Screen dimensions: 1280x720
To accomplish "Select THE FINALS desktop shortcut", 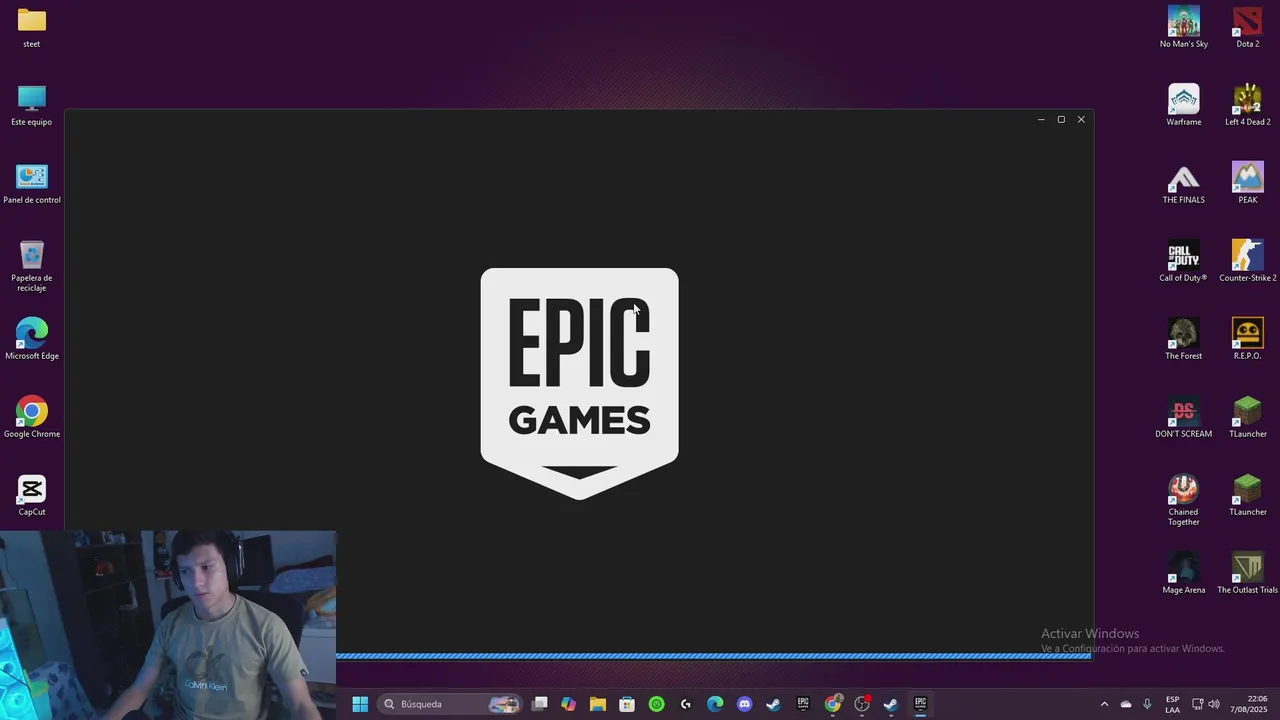I will click(1184, 183).
